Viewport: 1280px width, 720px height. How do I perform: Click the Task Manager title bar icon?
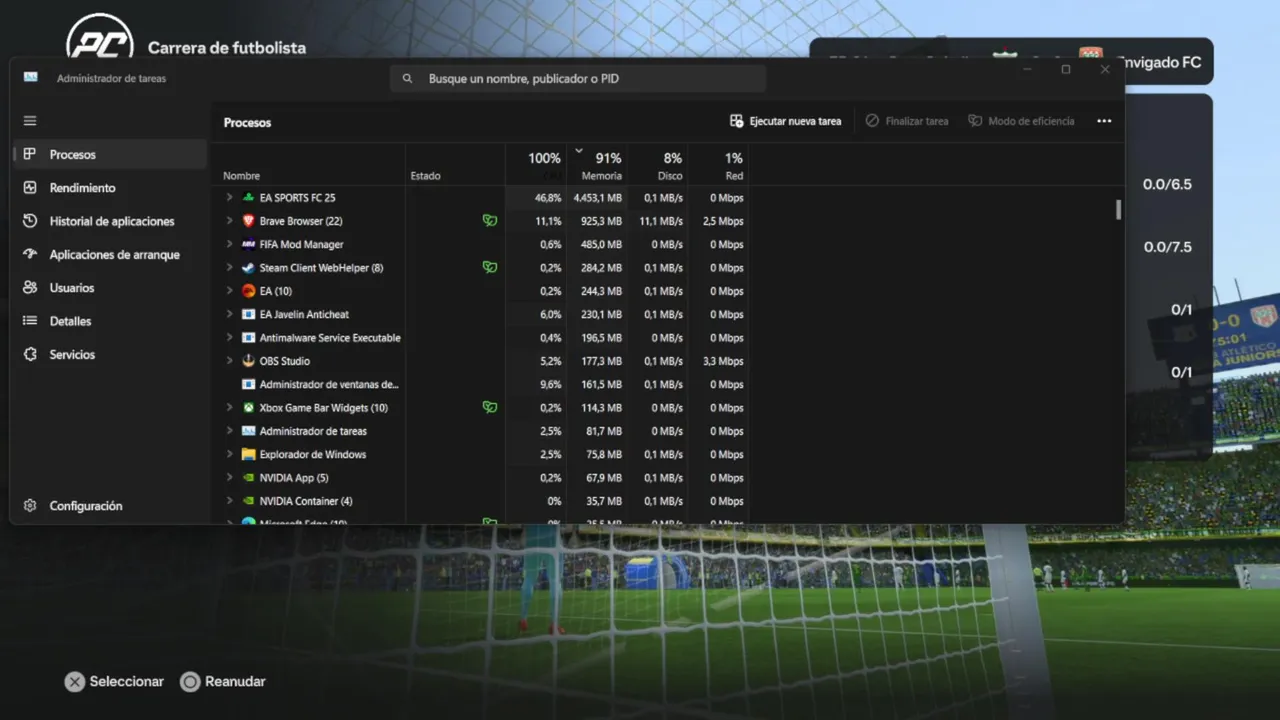coord(31,78)
